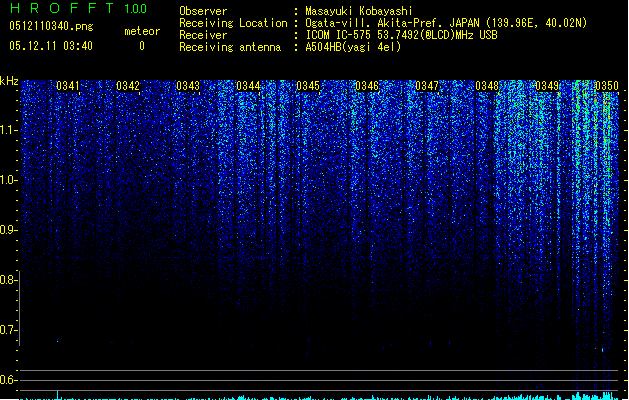
Task: Click the kHz axis unit label
Action: coord(9,81)
